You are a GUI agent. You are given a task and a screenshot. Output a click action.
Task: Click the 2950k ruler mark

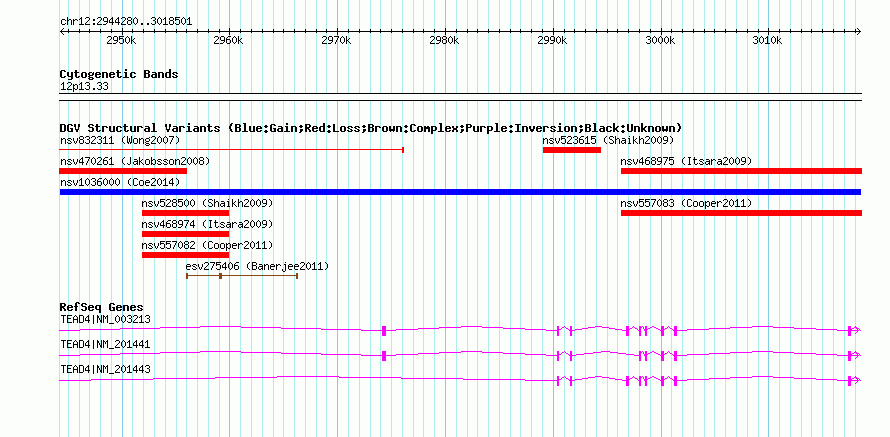pos(121,41)
